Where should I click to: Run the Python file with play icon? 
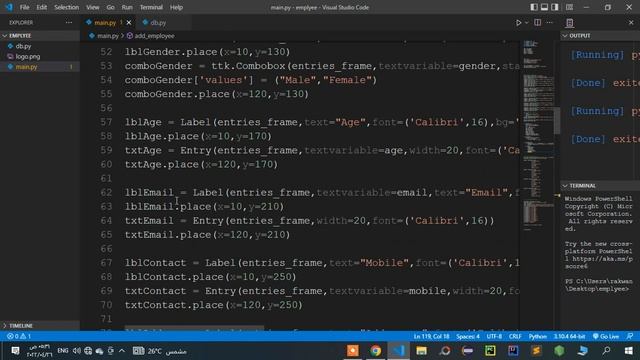[x=518, y=23]
